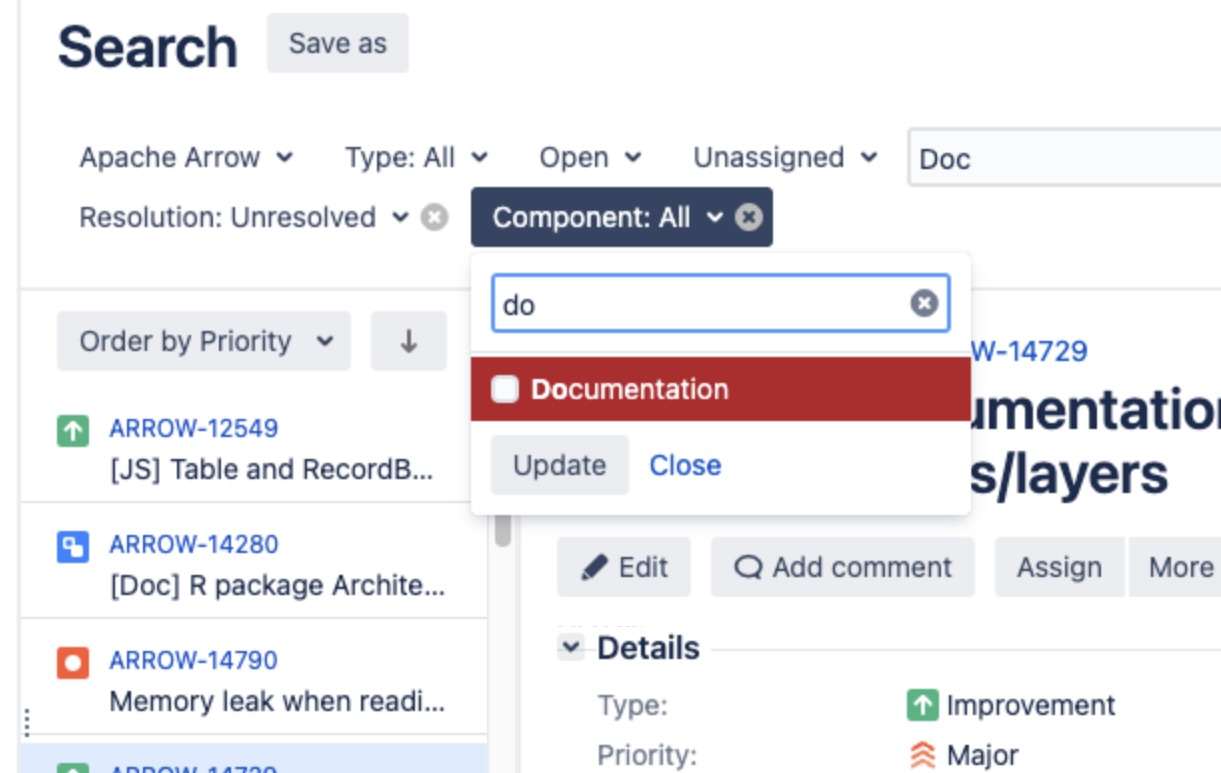Collapse the Details section
This screenshot has width=1221, height=773.
[571, 648]
